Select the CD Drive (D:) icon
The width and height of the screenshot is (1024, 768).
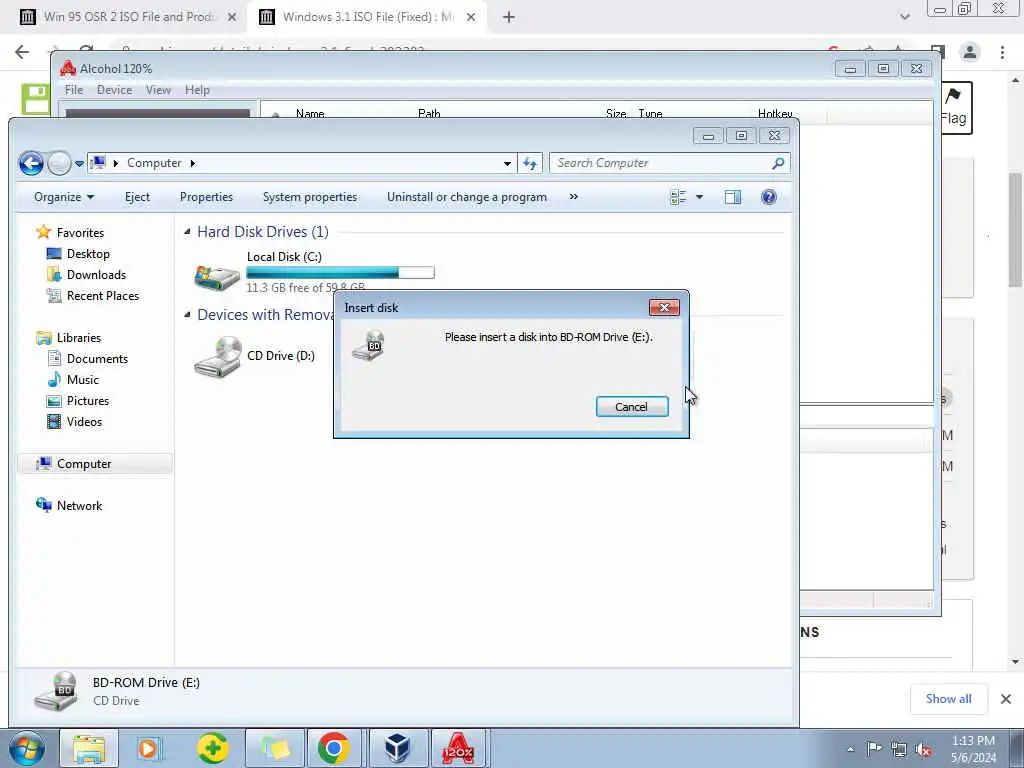coord(217,357)
